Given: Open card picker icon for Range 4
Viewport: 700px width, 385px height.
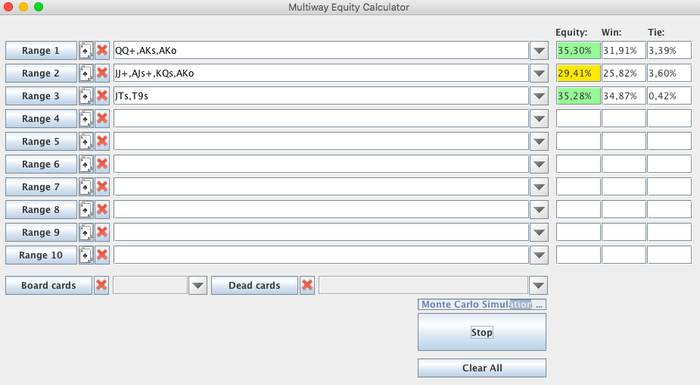Looking at the screenshot, I should coord(86,119).
